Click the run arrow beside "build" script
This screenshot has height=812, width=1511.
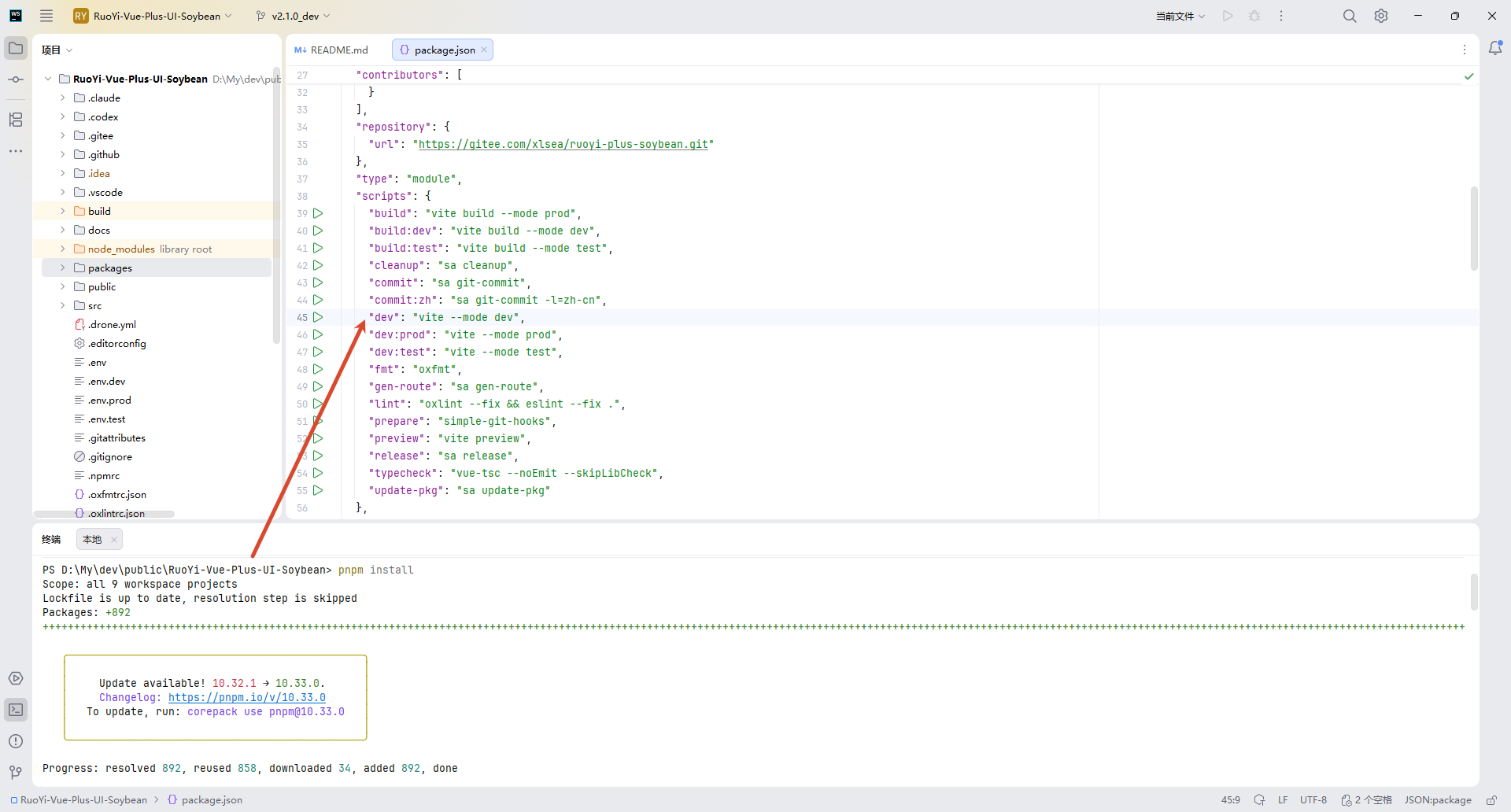(318, 213)
